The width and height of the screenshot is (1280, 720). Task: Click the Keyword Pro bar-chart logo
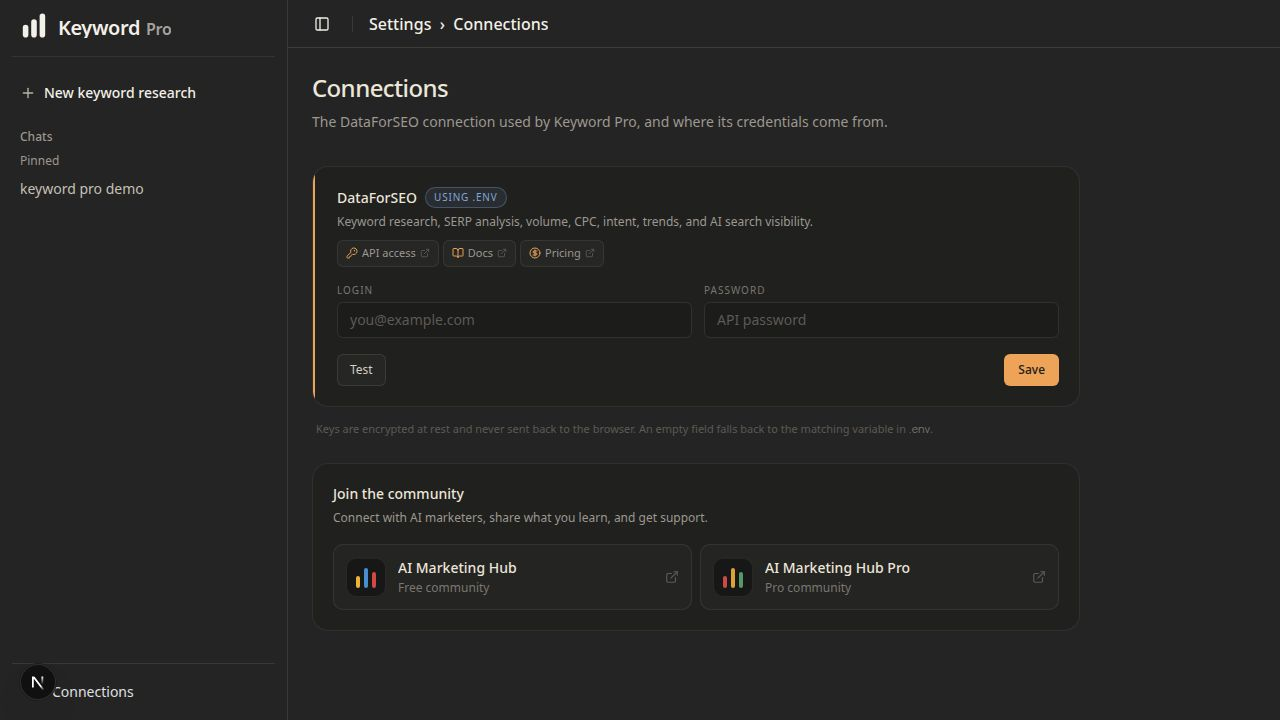point(34,26)
